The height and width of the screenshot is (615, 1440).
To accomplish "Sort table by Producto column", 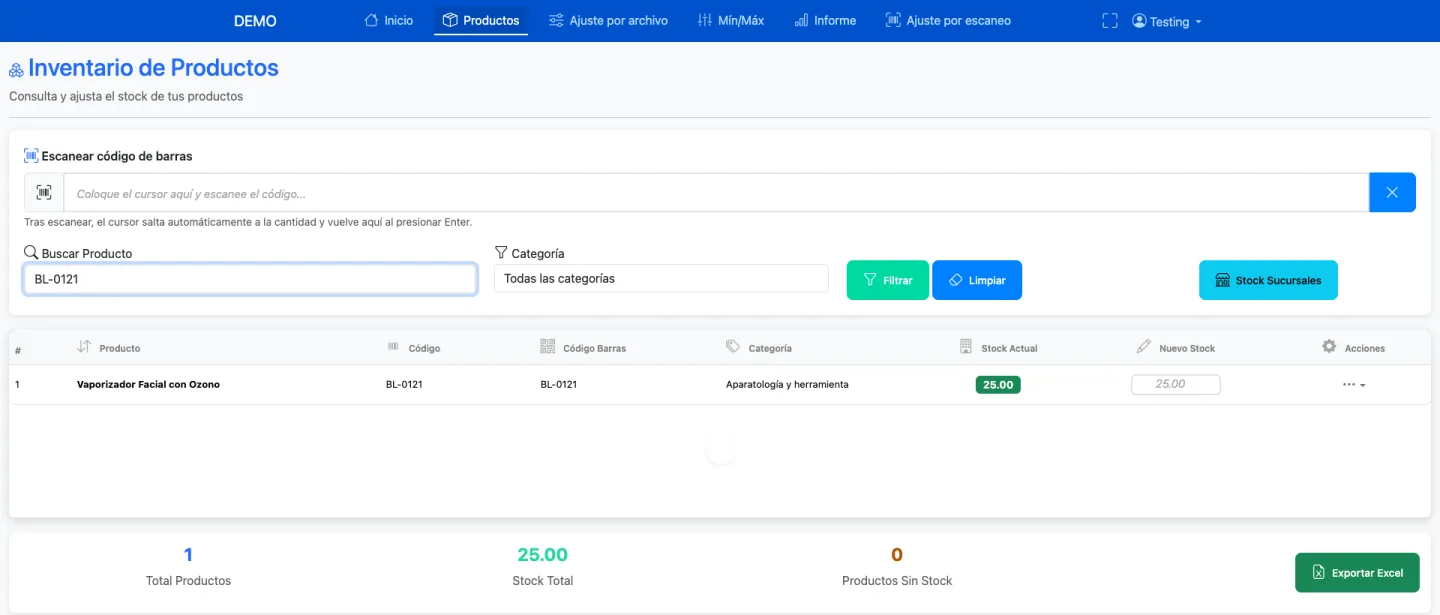I will click(x=109, y=347).
